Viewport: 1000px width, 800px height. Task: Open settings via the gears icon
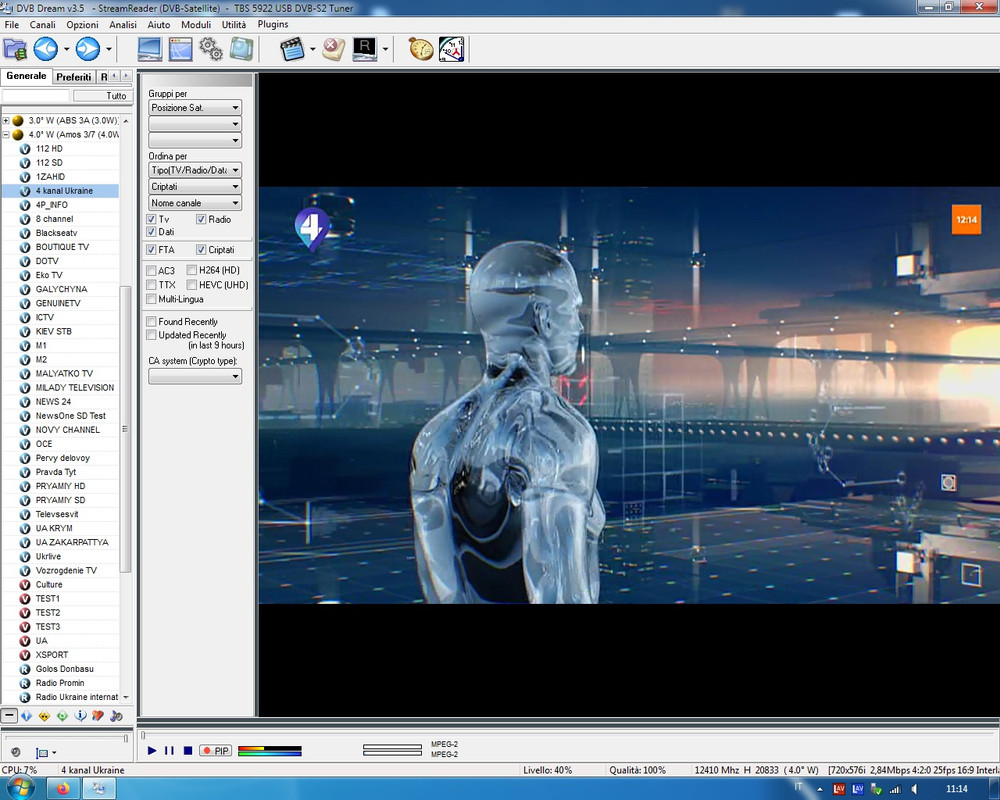tap(211, 49)
